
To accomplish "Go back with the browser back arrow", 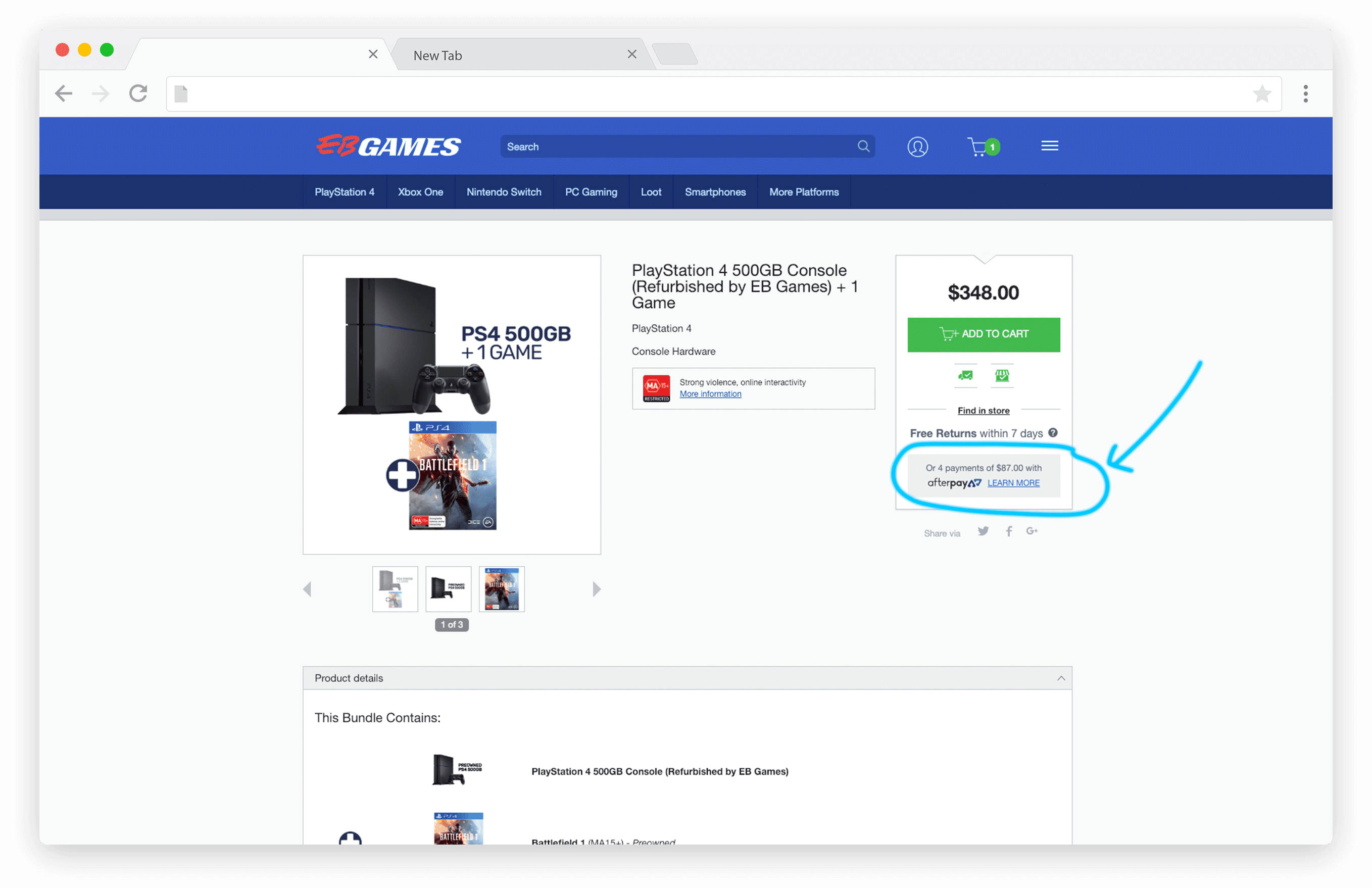I will click(x=64, y=93).
